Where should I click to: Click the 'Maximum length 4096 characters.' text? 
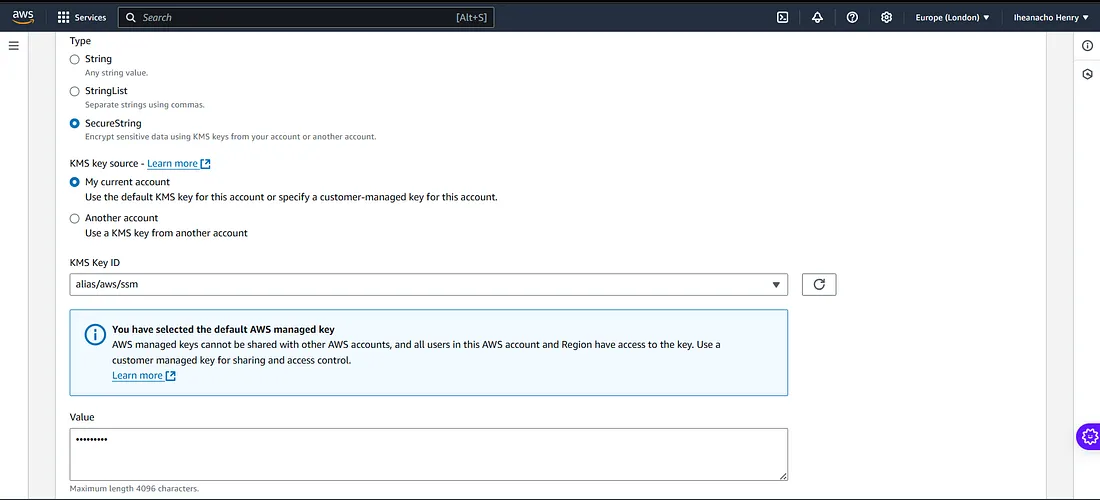(135, 488)
